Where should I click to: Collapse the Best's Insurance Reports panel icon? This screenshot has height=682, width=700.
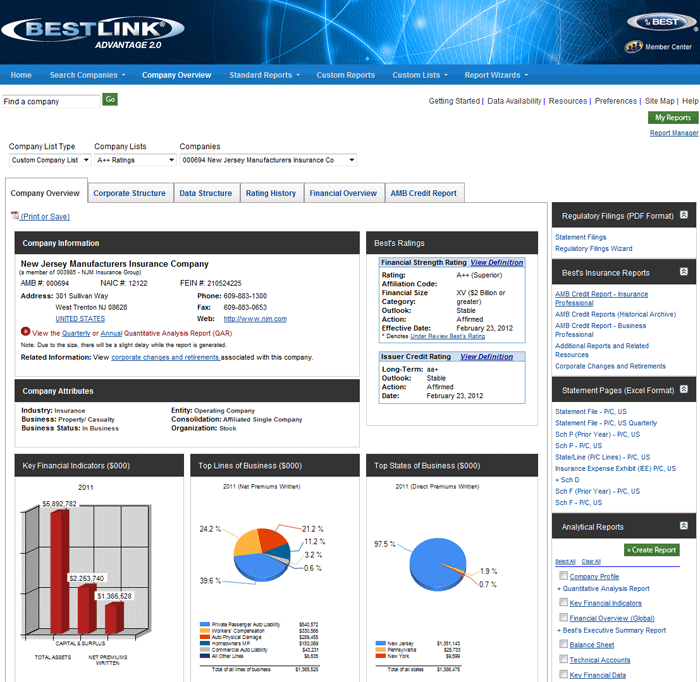[683, 271]
